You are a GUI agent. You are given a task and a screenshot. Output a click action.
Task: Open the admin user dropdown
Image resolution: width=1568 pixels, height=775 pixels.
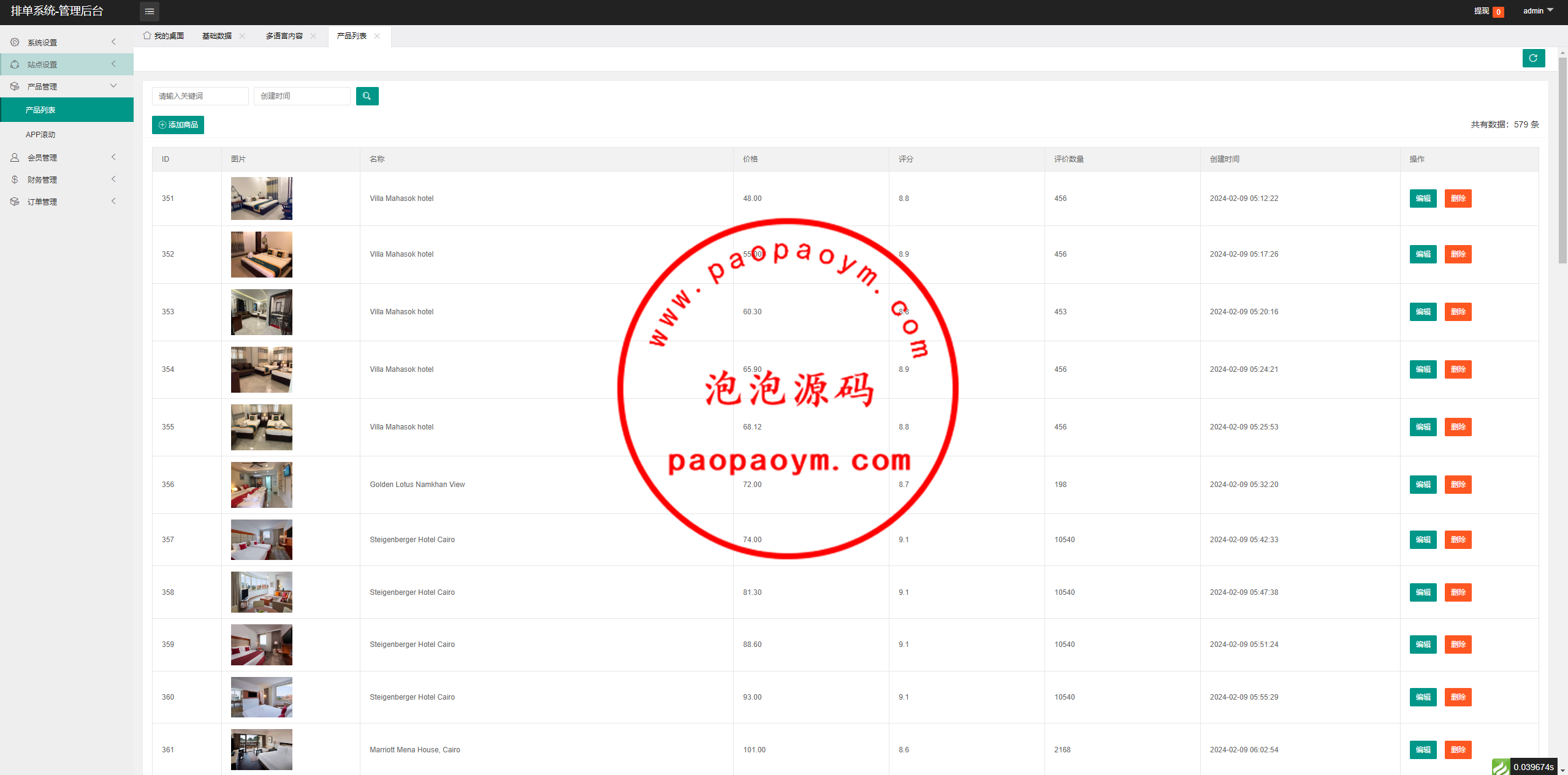1538,11
